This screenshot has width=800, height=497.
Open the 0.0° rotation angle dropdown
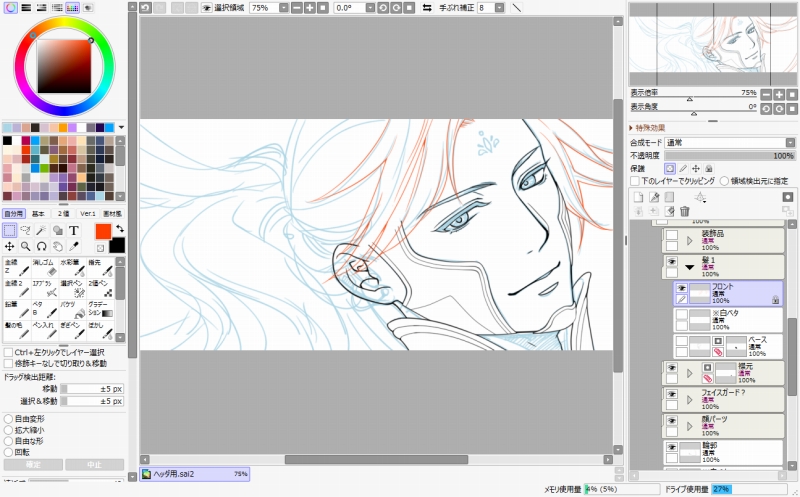pyautogui.click(x=370, y=8)
